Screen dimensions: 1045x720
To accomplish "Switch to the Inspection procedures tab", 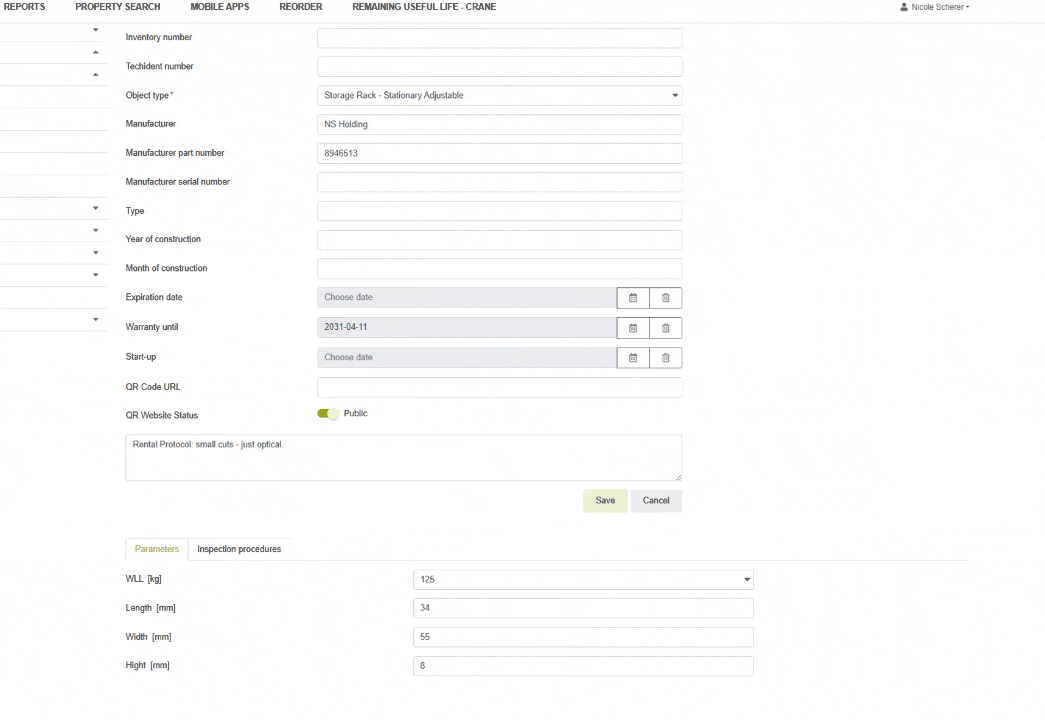I will (239, 548).
